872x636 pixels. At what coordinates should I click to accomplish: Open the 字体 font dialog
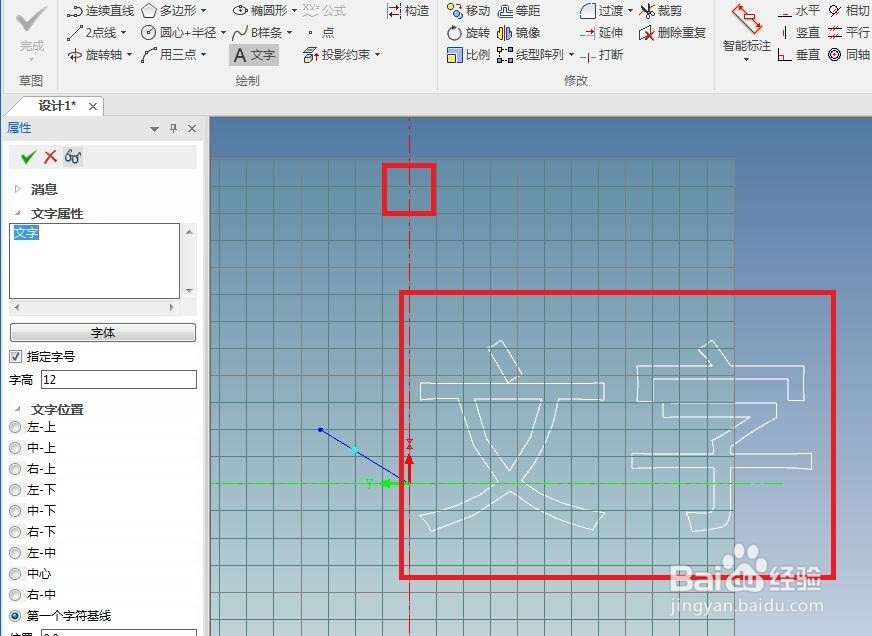click(101, 332)
